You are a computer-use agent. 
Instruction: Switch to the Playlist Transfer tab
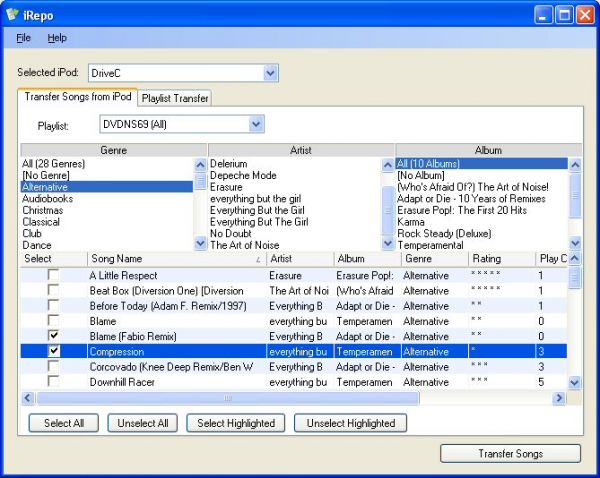point(175,98)
